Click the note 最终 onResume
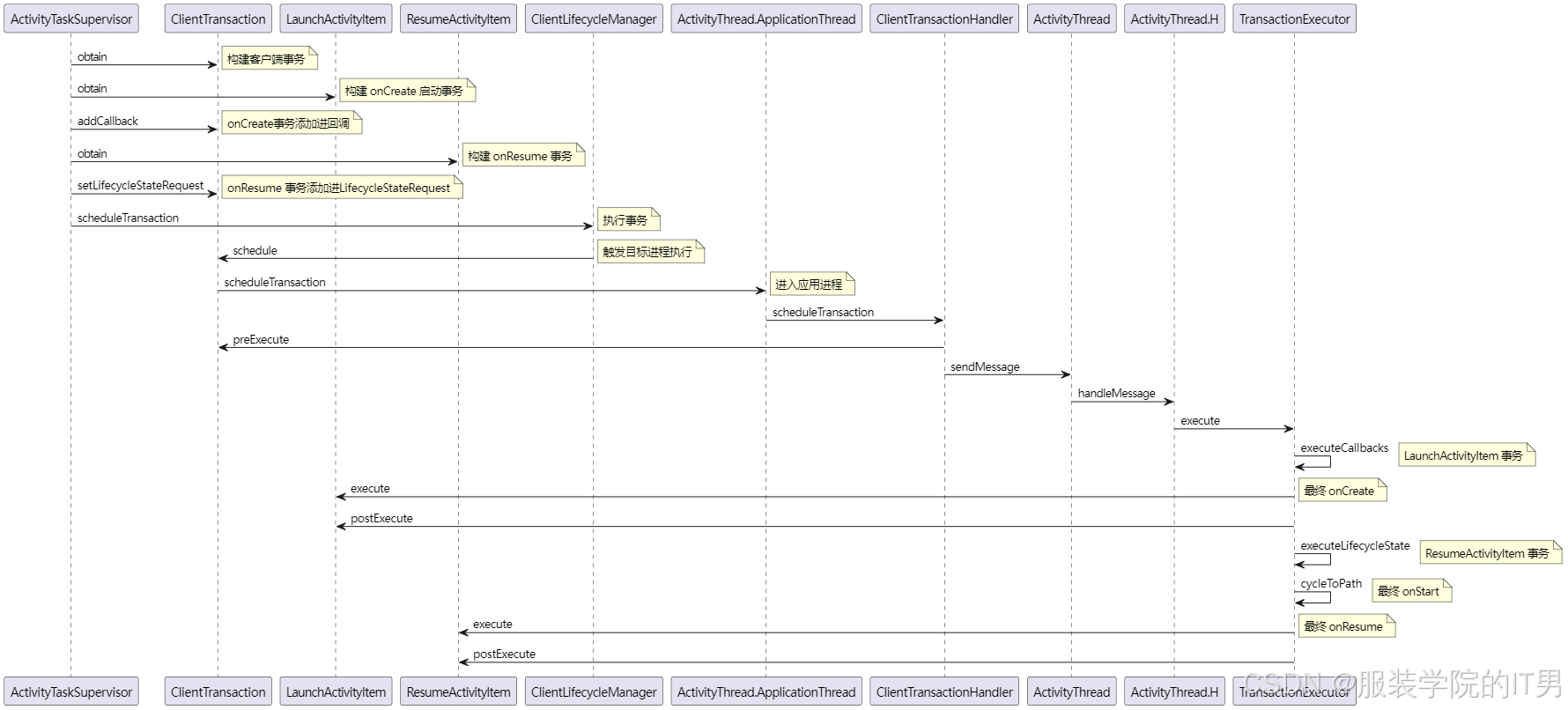 (x=1347, y=626)
